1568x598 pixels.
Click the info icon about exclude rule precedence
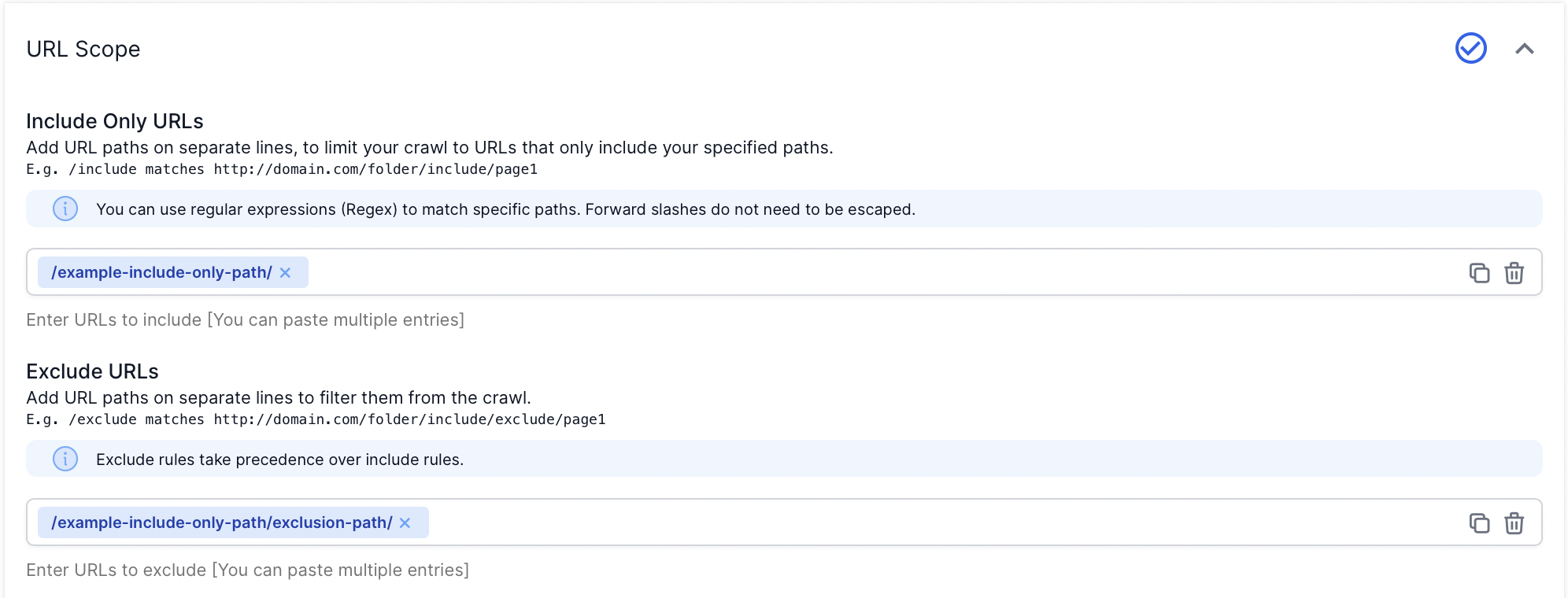[x=65, y=459]
